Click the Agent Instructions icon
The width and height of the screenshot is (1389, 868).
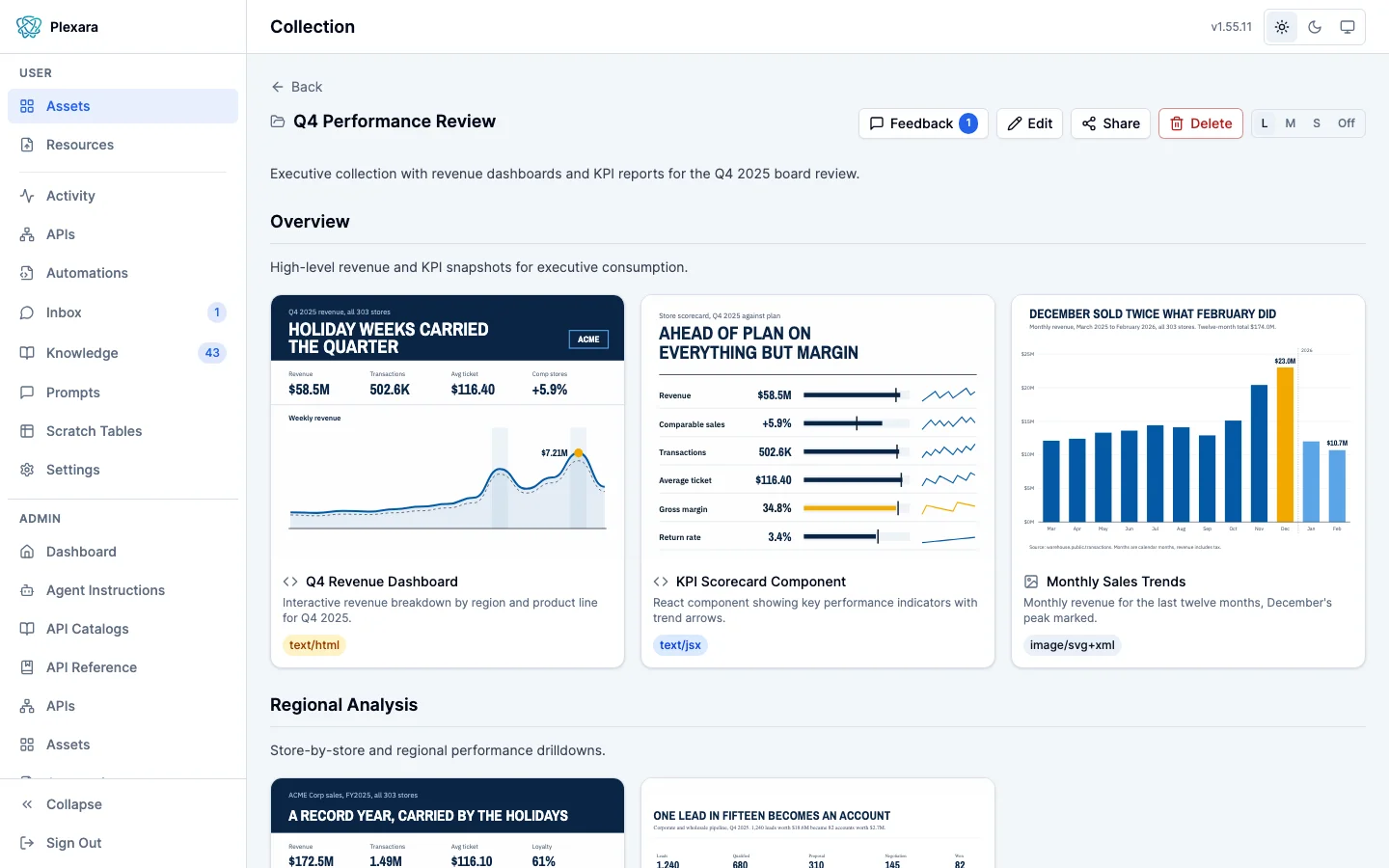click(x=27, y=590)
